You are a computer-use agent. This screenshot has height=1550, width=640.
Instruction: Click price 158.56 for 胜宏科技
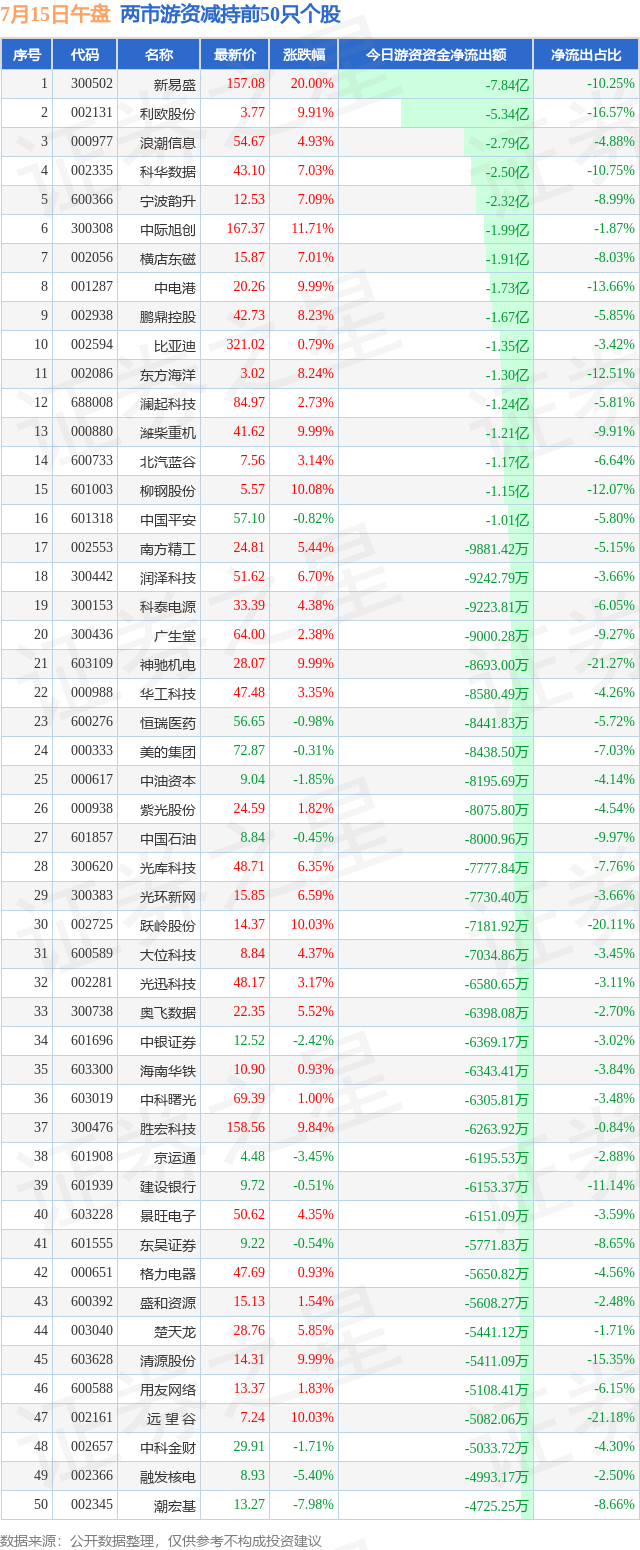click(x=246, y=1128)
